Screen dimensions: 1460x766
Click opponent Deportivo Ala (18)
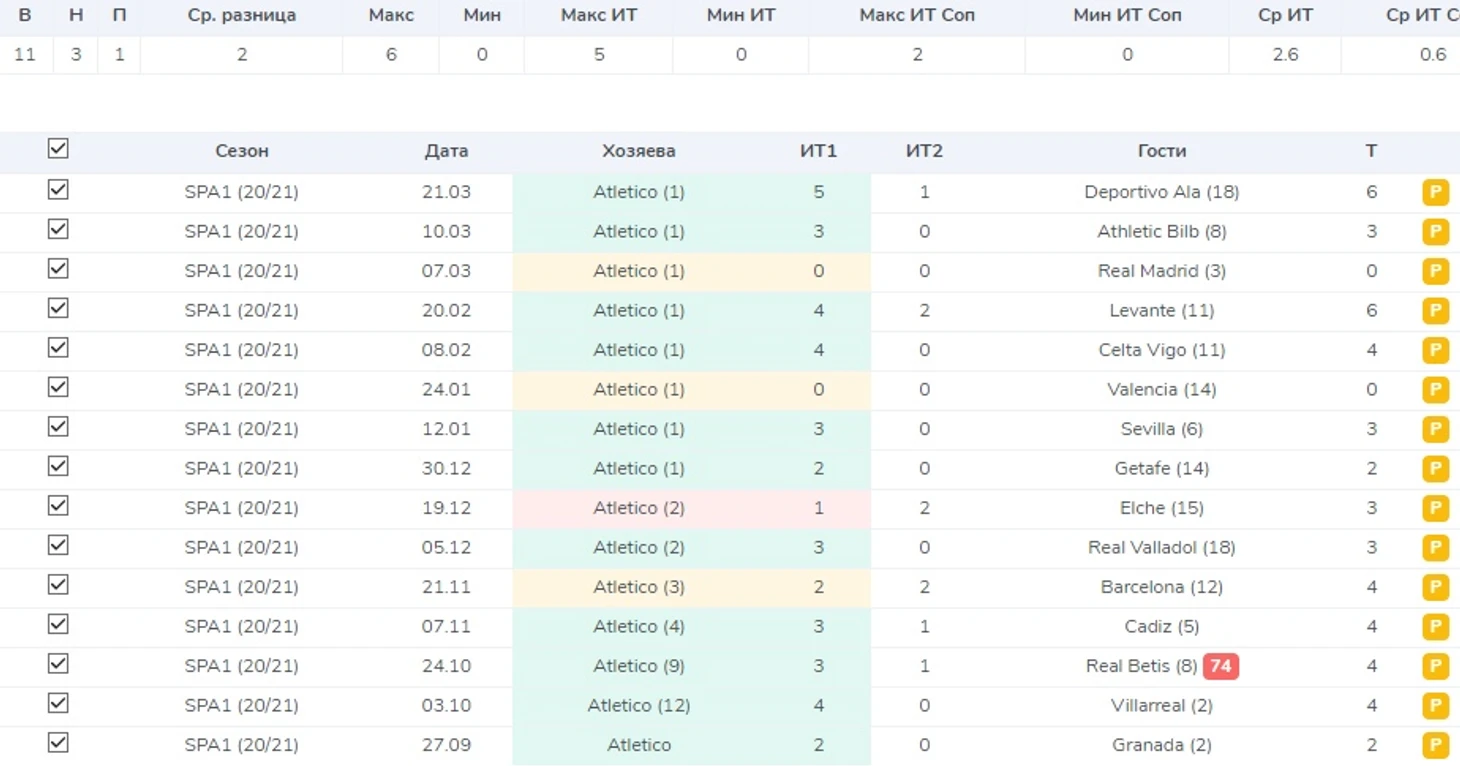pyautogui.click(x=1162, y=192)
